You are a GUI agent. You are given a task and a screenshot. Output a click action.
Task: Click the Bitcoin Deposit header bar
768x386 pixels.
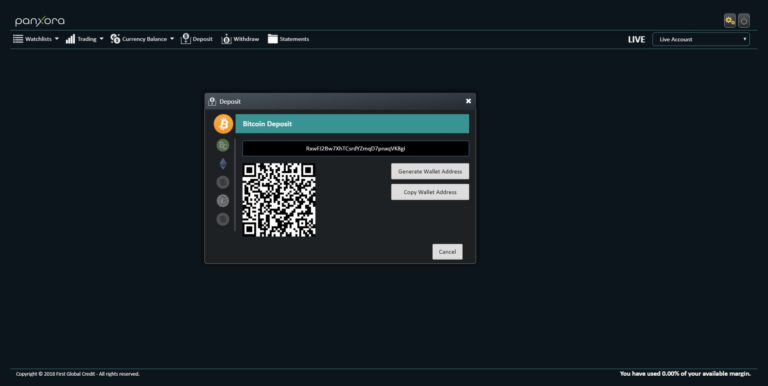click(352, 124)
